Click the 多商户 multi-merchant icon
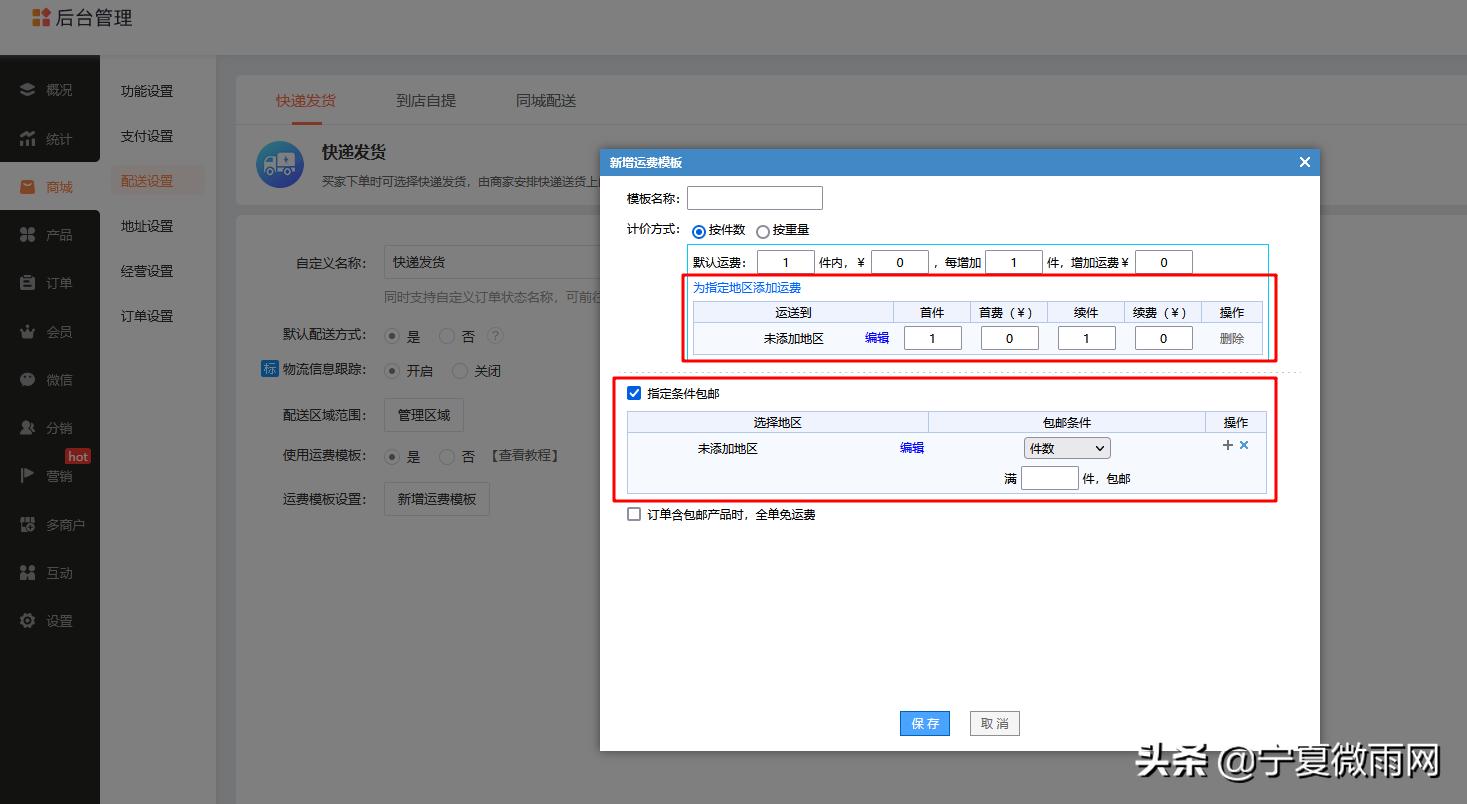This screenshot has width=1467, height=804. (50, 523)
